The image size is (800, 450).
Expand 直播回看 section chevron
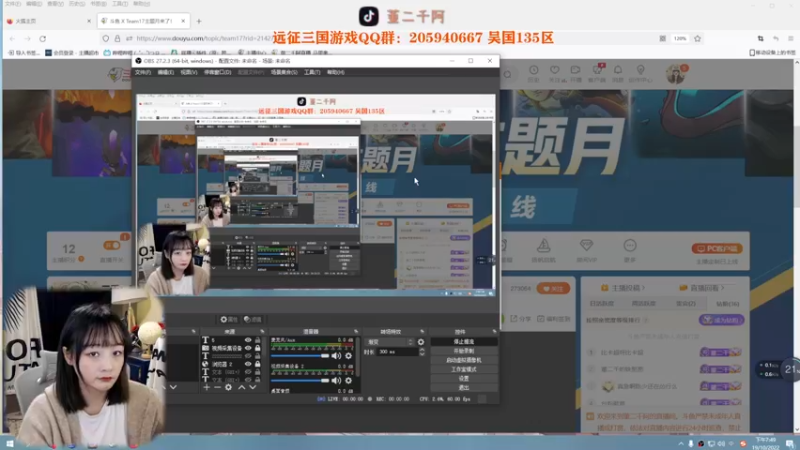tap(722, 288)
